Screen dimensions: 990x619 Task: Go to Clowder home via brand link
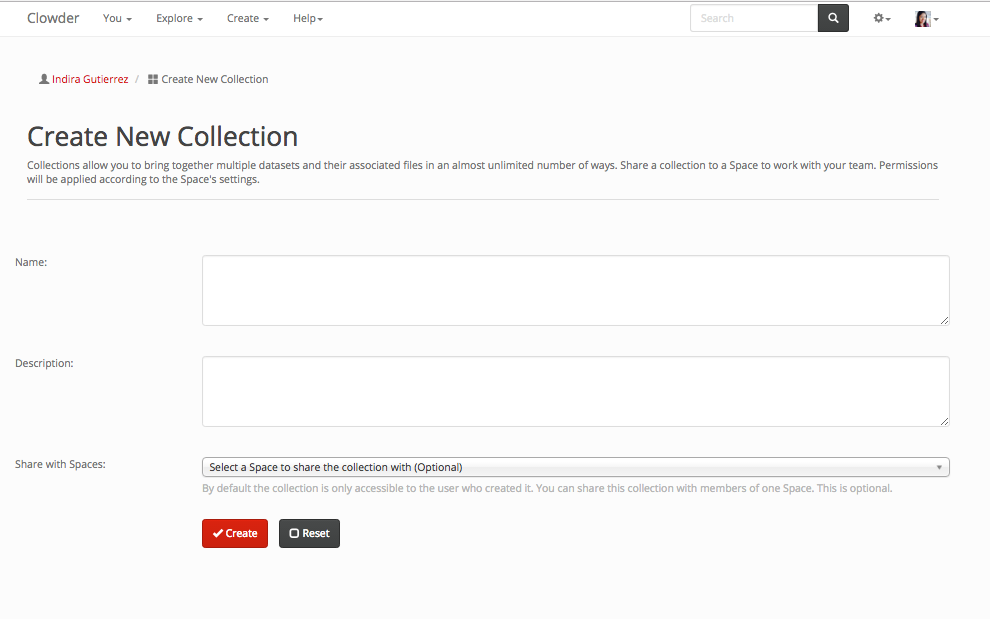point(53,18)
